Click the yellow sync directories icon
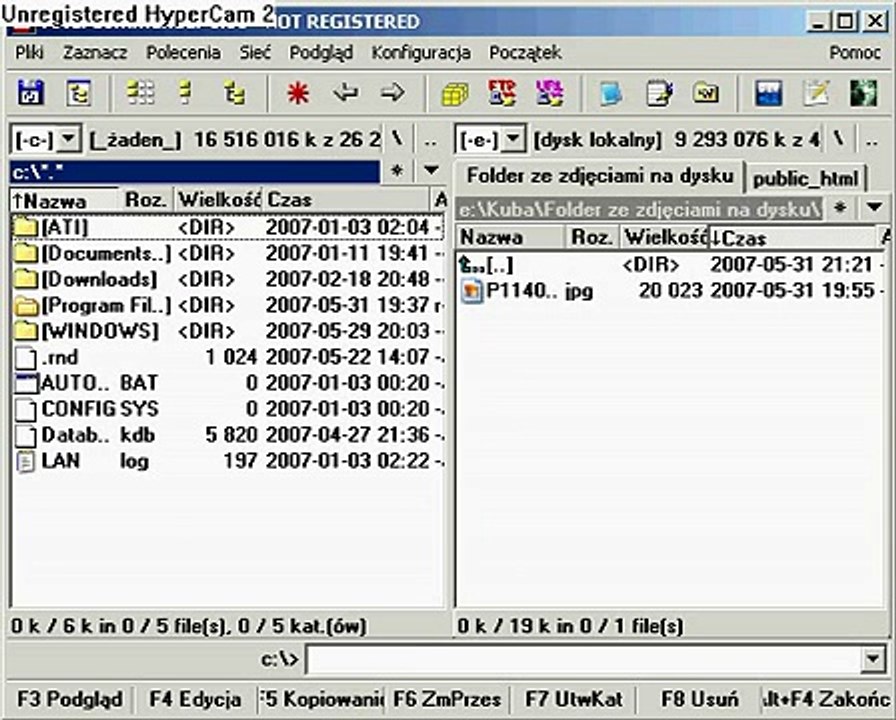 click(x=706, y=93)
